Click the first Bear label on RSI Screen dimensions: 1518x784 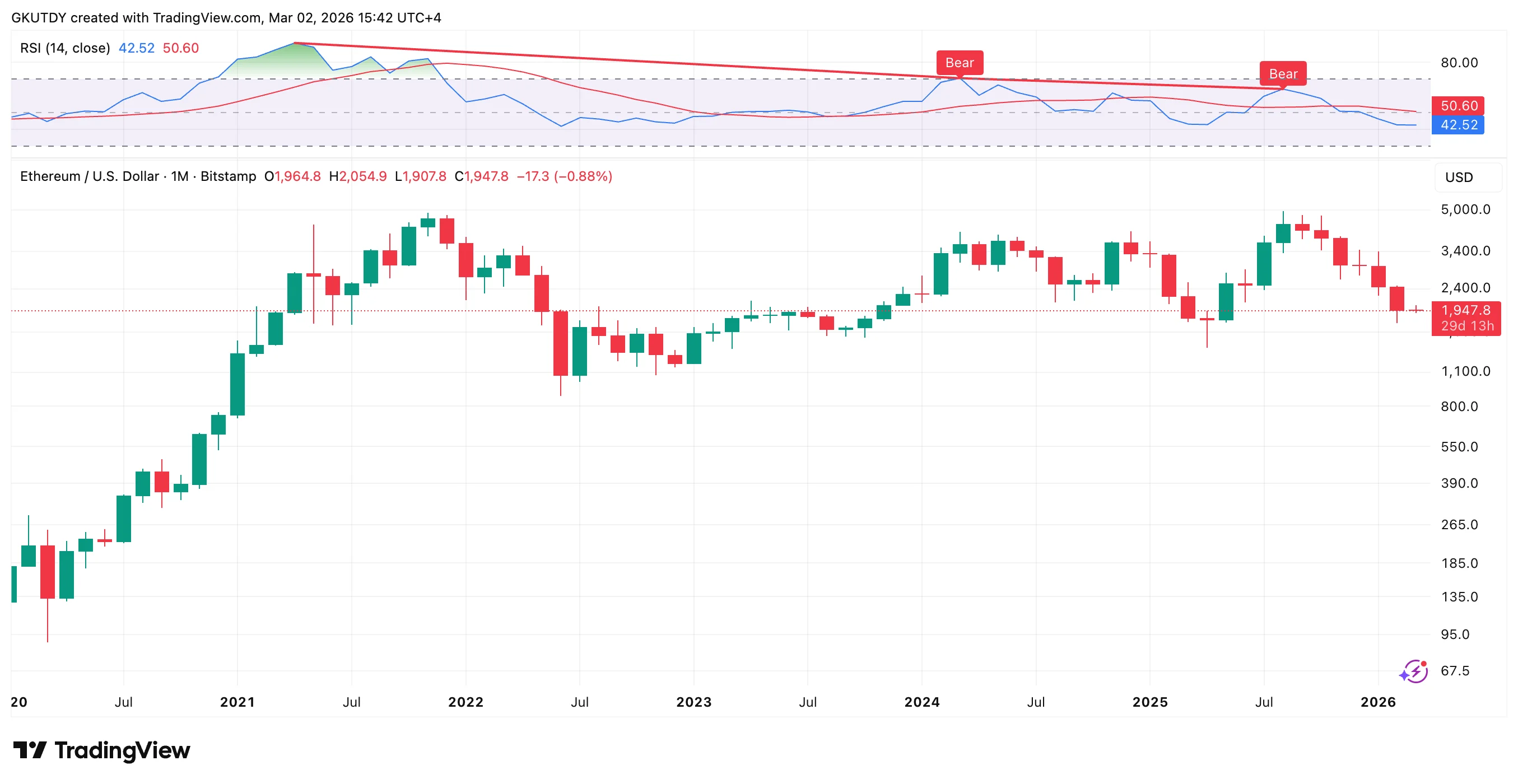pos(960,62)
